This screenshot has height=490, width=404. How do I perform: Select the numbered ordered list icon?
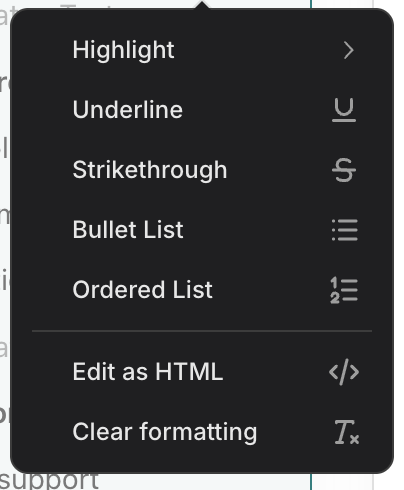(344, 291)
